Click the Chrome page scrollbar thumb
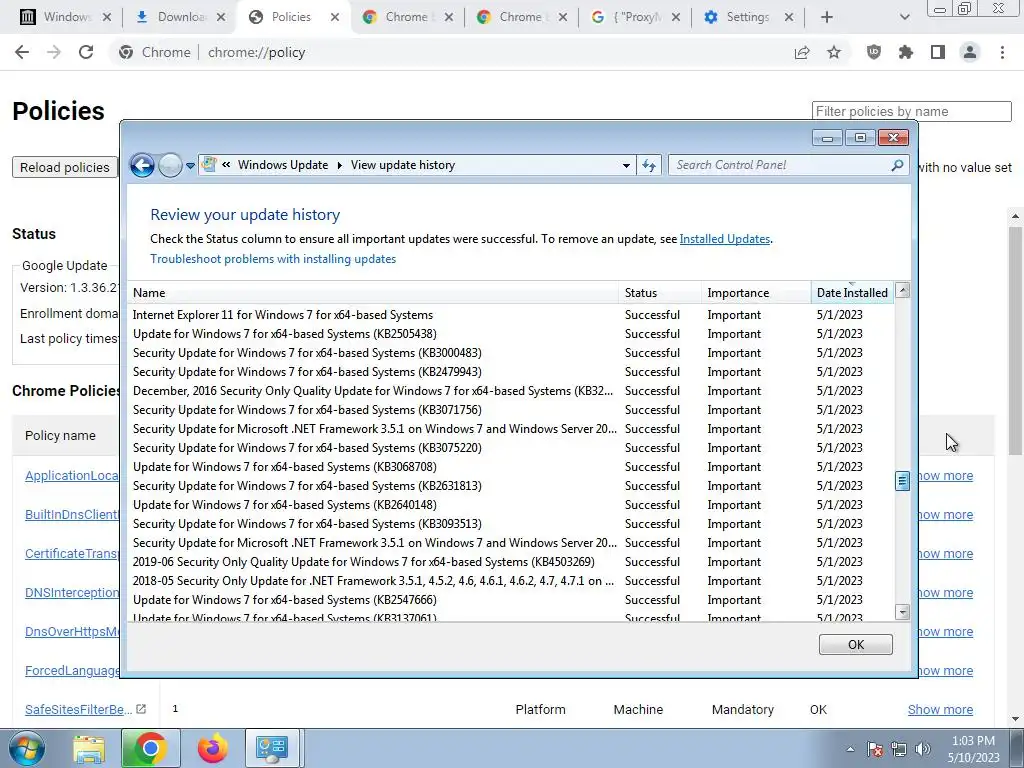 pyautogui.click(x=1016, y=342)
